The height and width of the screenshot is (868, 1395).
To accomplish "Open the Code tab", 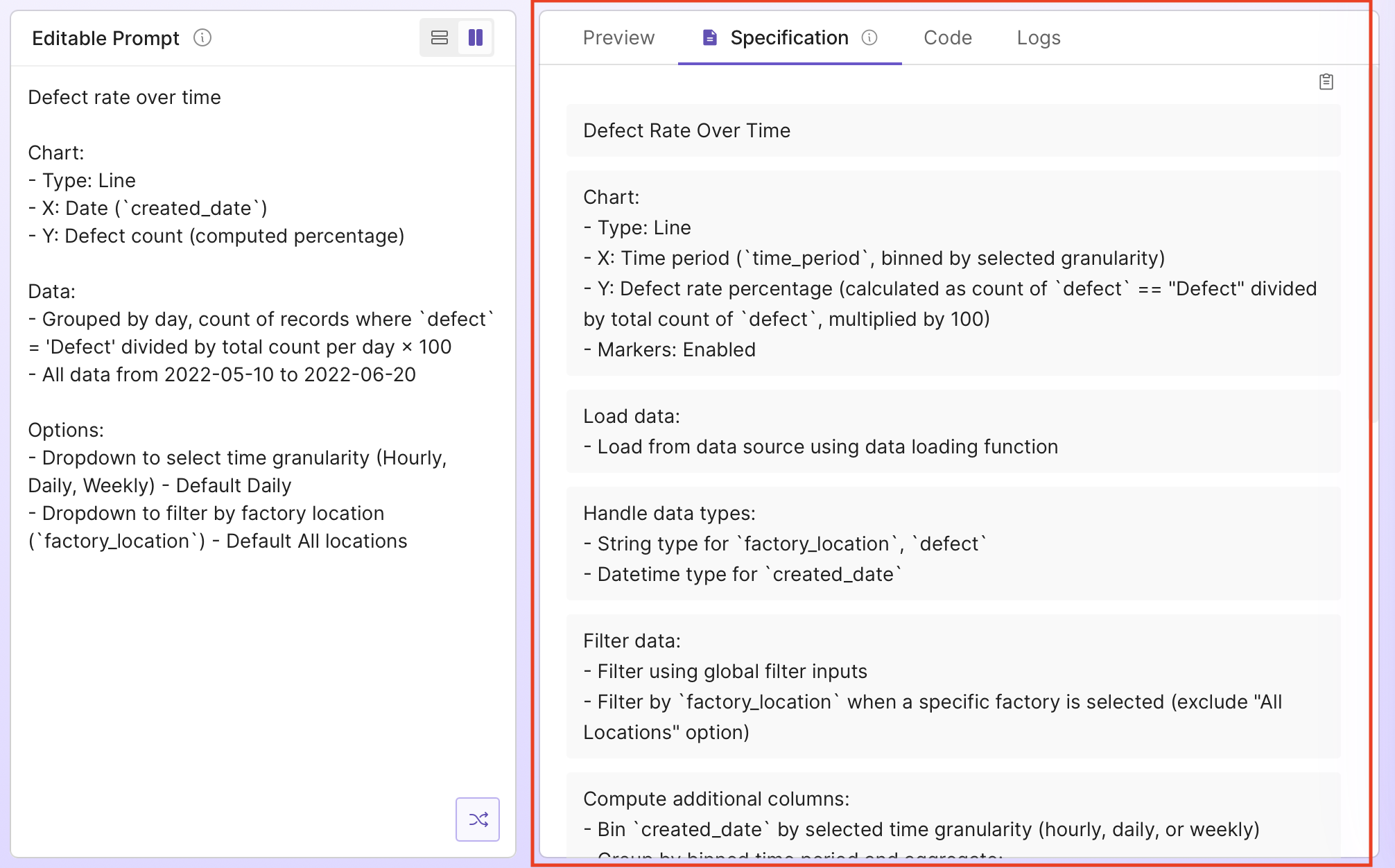I will pyautogui.click(x=947, y=38).
